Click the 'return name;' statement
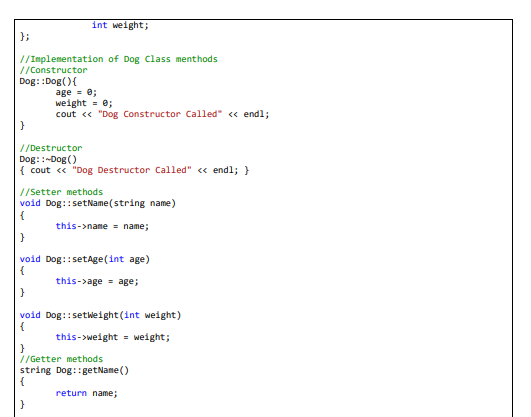 (x=87, y=393)
